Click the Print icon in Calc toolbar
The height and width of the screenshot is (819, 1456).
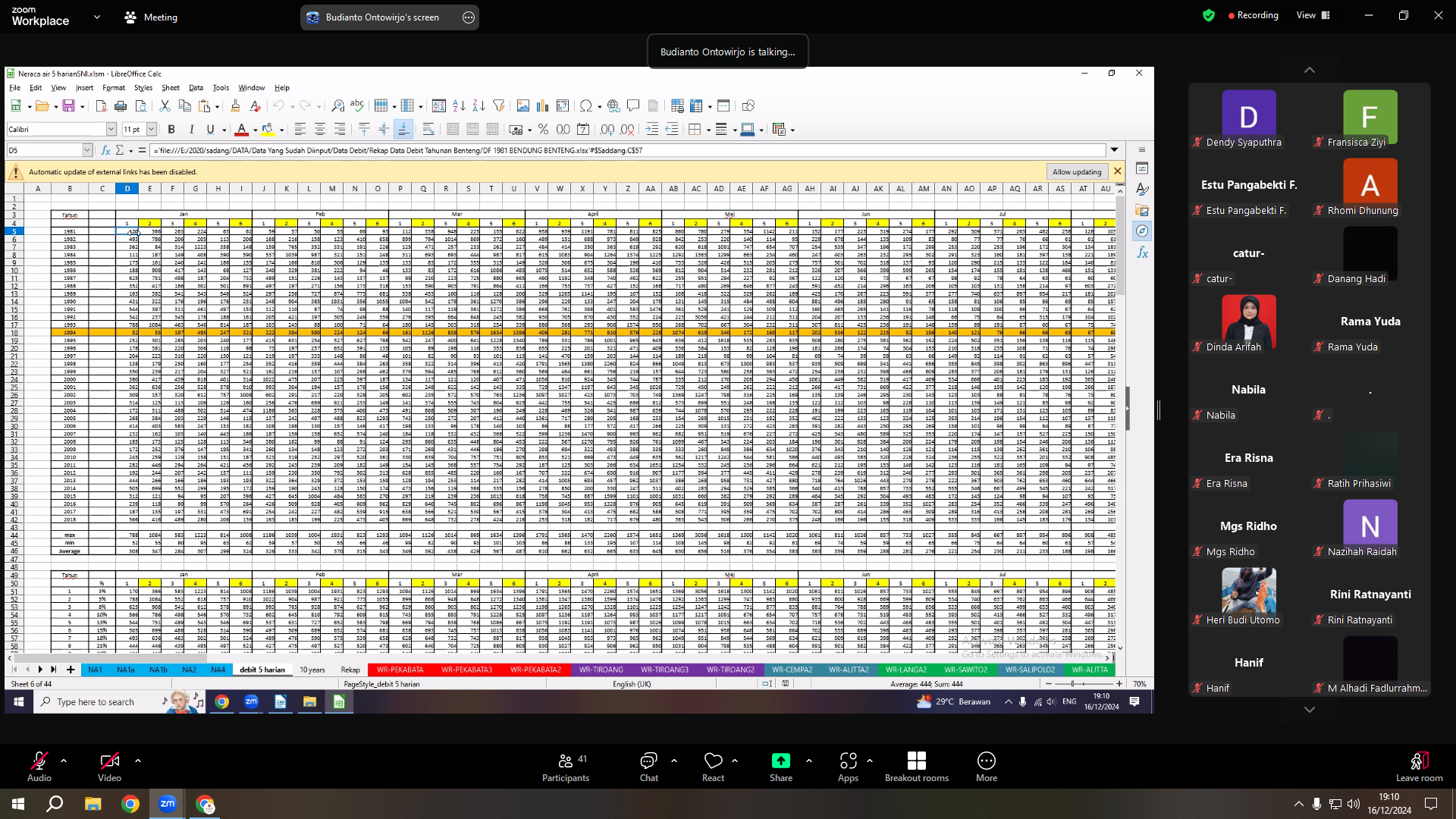point(121,106)
